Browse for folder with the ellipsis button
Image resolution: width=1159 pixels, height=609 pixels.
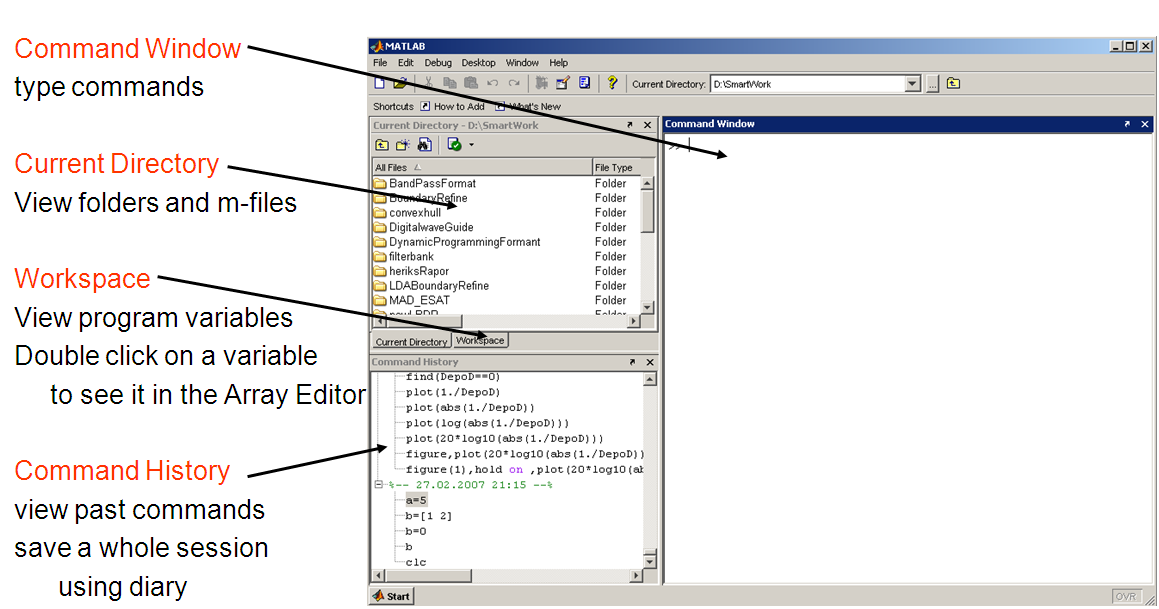point(933,84)
